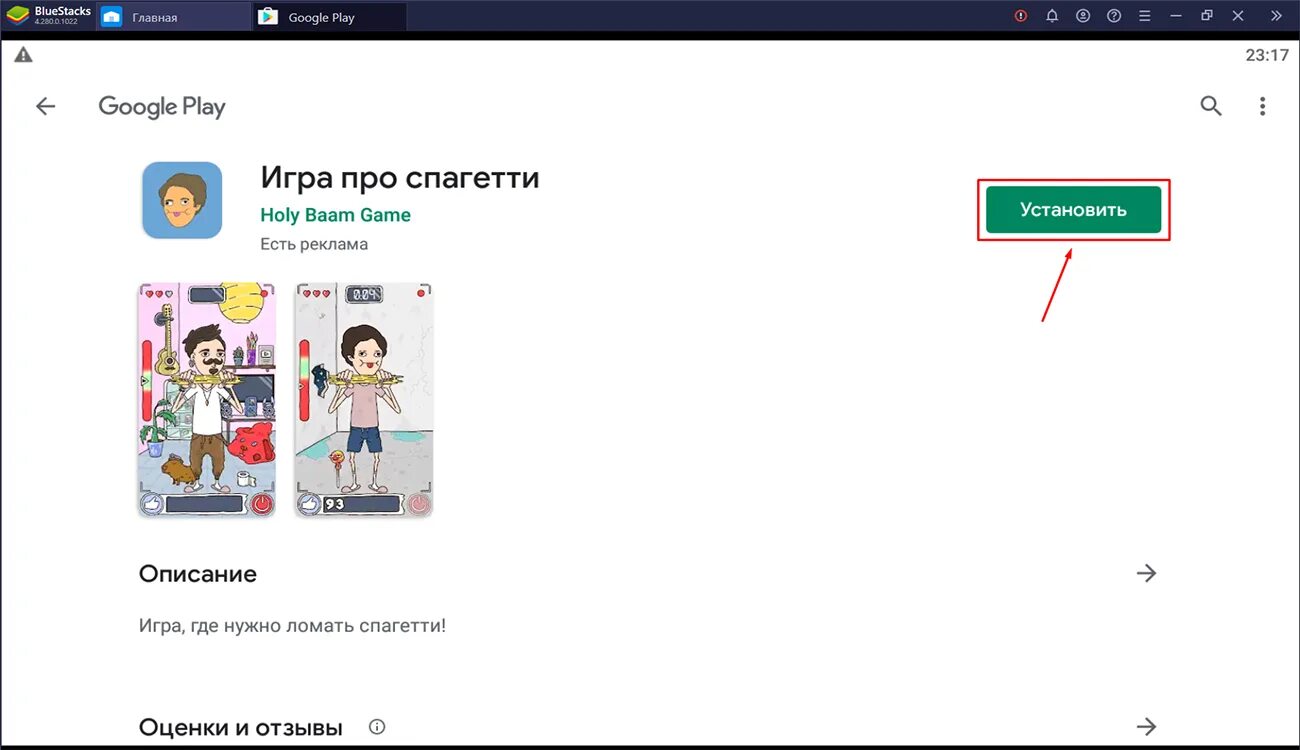Switch to the Google Play tab

click(x=330, y=17)
